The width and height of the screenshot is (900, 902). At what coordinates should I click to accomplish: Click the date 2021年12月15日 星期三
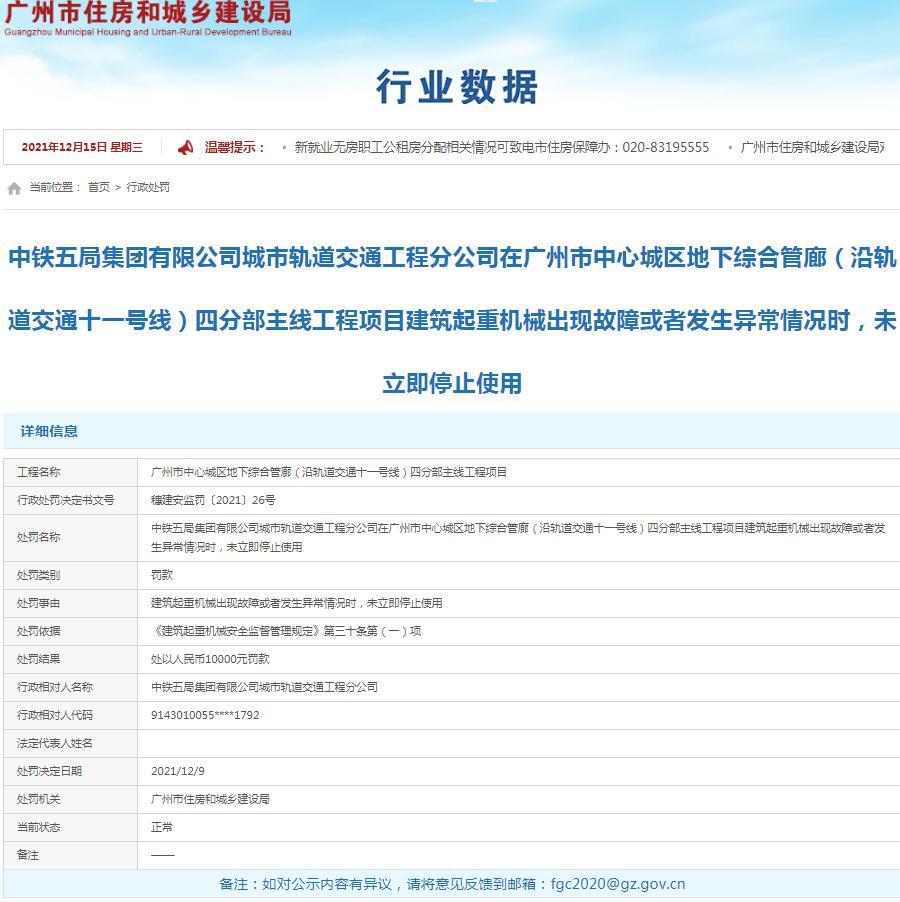(x=82, y=147)
